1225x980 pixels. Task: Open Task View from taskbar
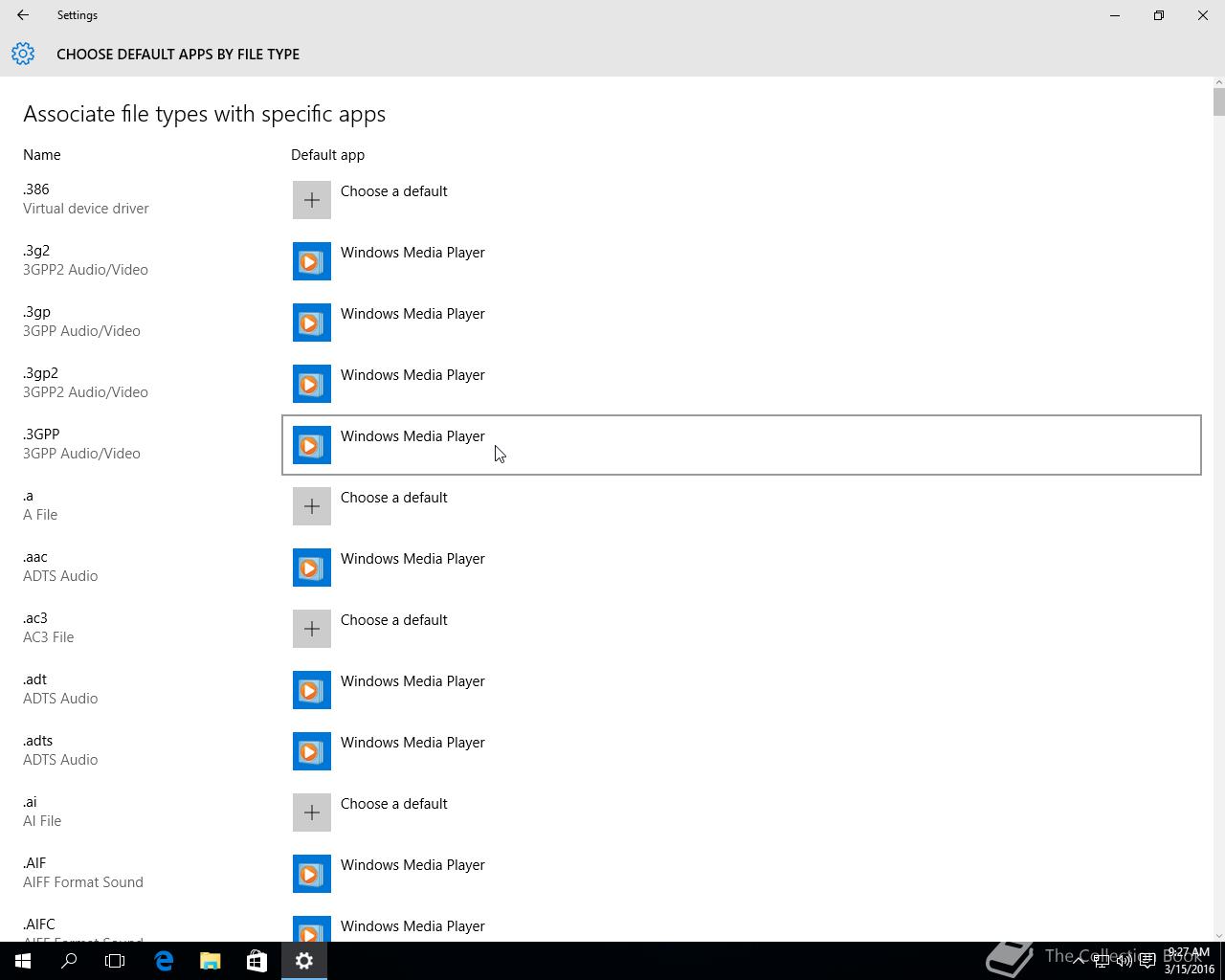point(115,961)
